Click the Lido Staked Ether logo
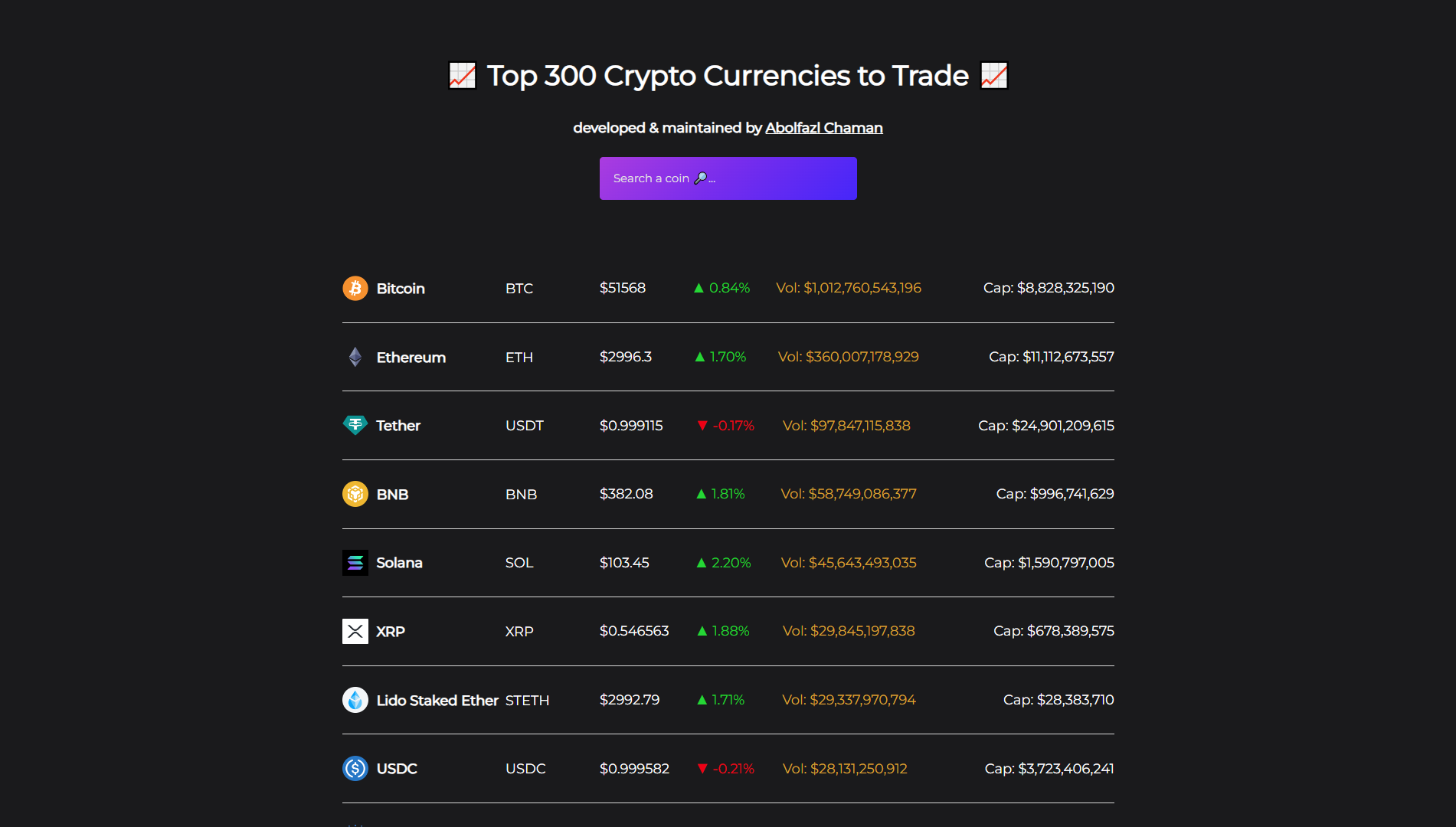Image resolution: width=1456 pixels, height=827 pixels. (x=355, y=700)
